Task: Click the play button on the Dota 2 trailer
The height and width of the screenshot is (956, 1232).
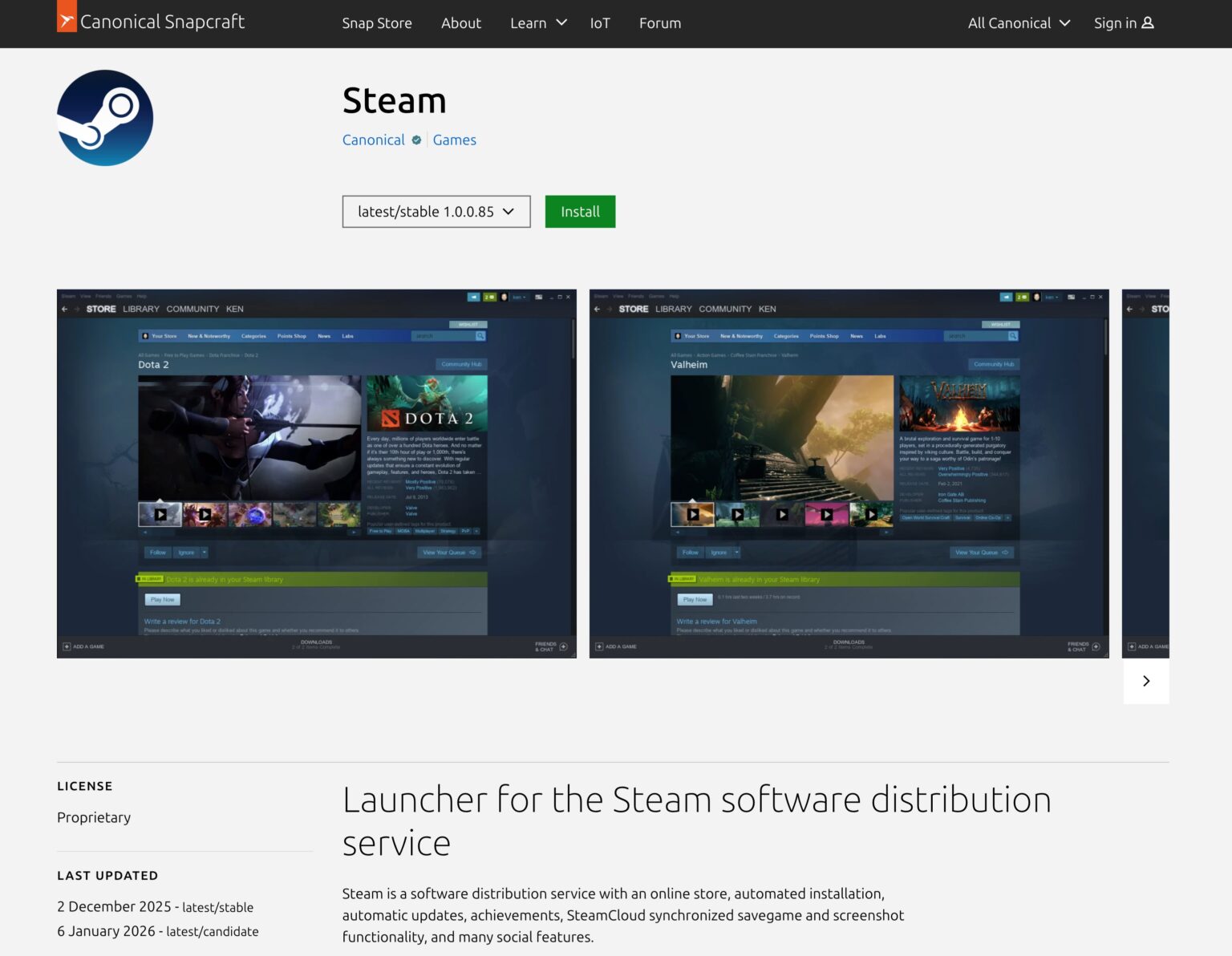Action: pyautogui.click(x=160, y=512)
